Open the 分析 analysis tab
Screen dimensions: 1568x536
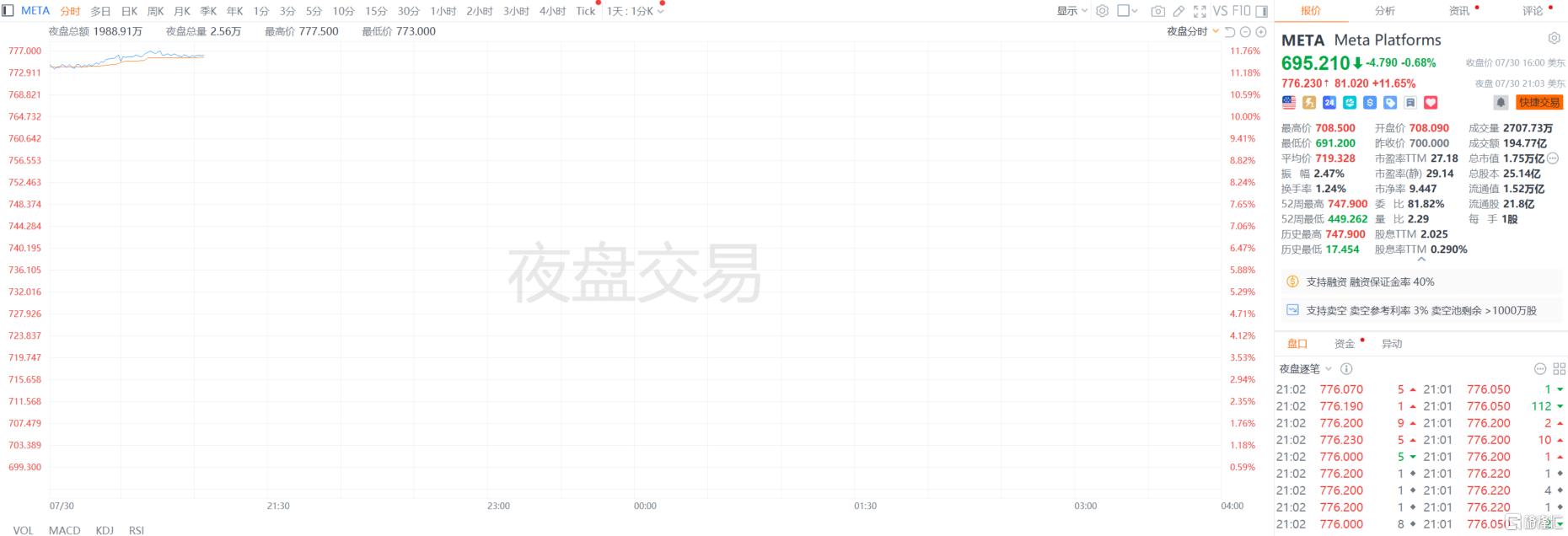1385,11
